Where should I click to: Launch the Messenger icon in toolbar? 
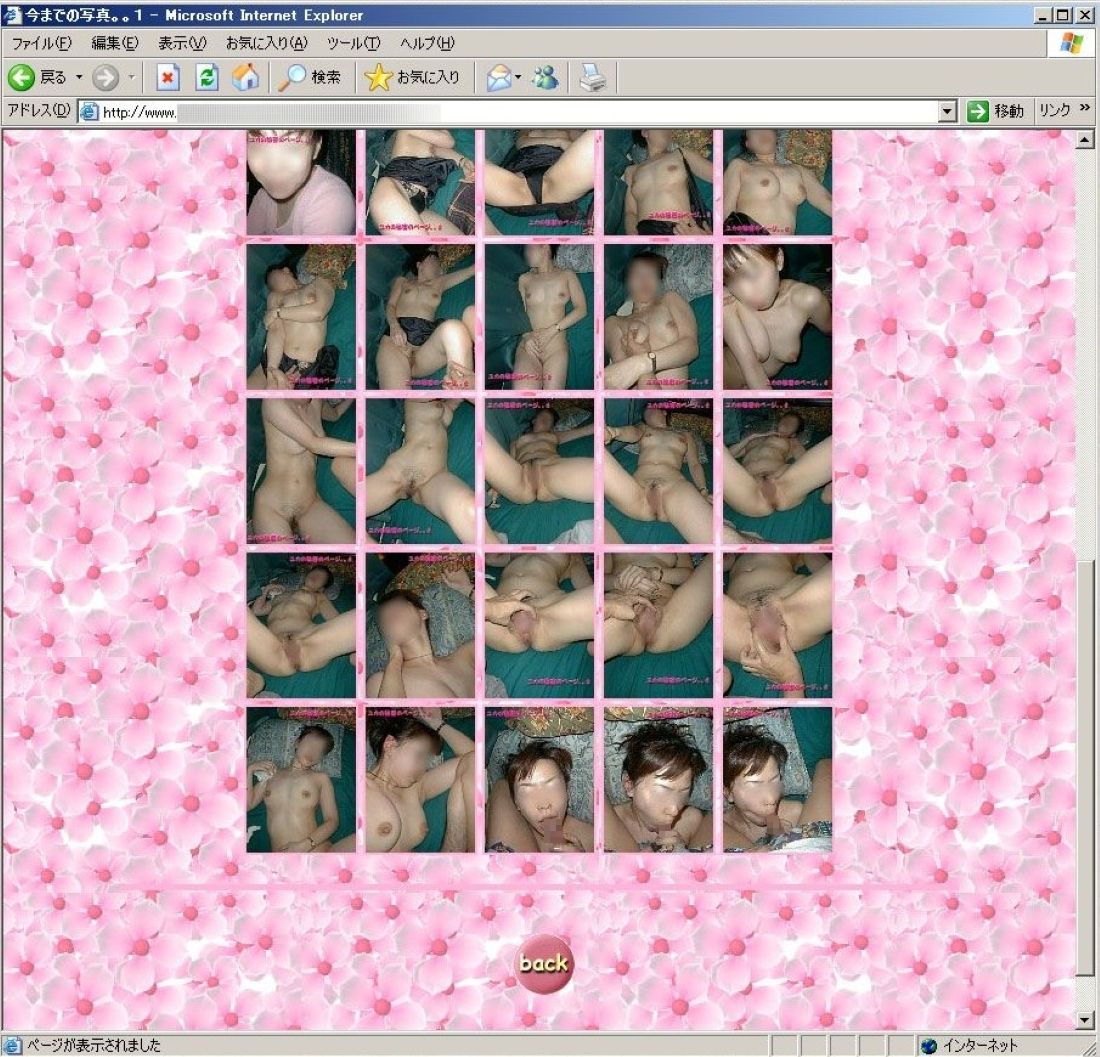coord(545,77)
